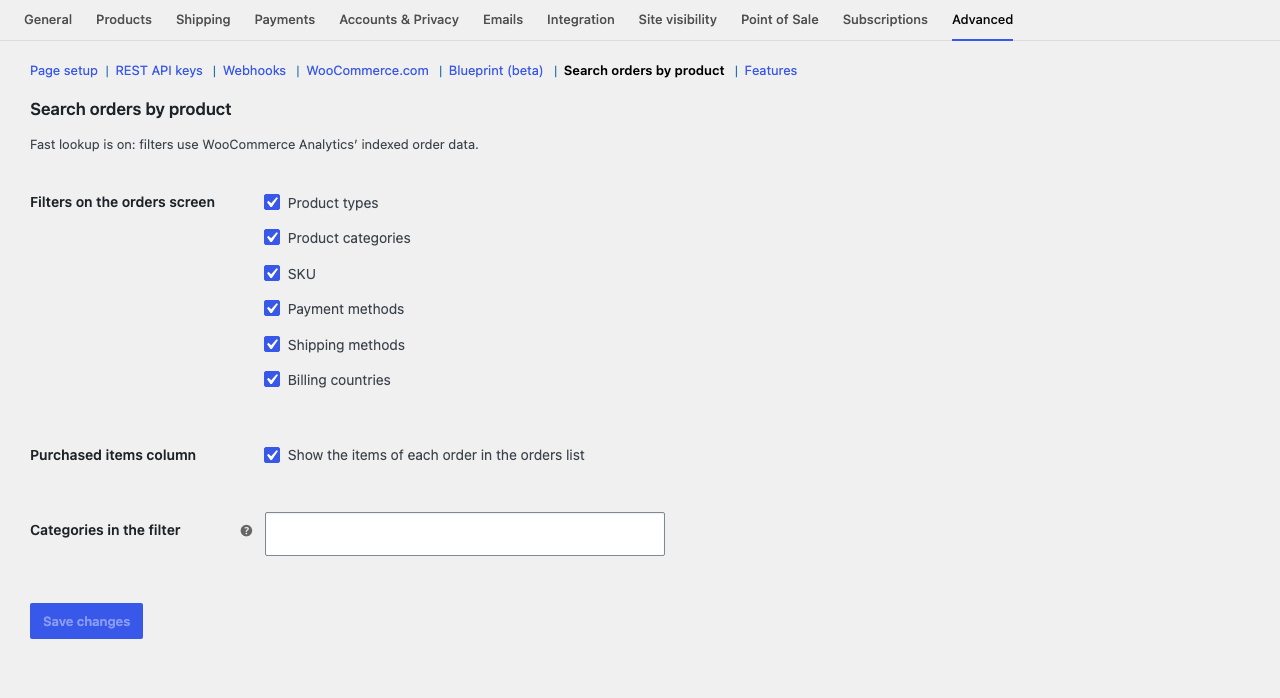
Task: Open Blueprint (beta) section
Action: [496, 71]
